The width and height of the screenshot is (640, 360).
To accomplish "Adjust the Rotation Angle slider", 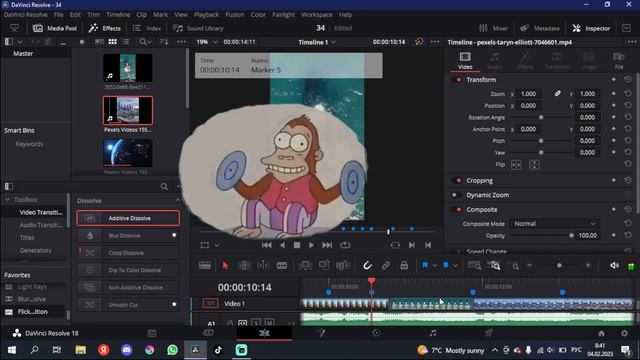I will click(541, 117).
